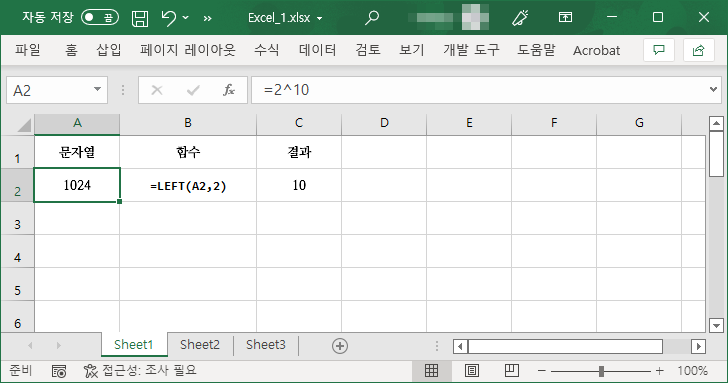
Task: Click cell A2 containing 1024
Action: tap(77, 185)
